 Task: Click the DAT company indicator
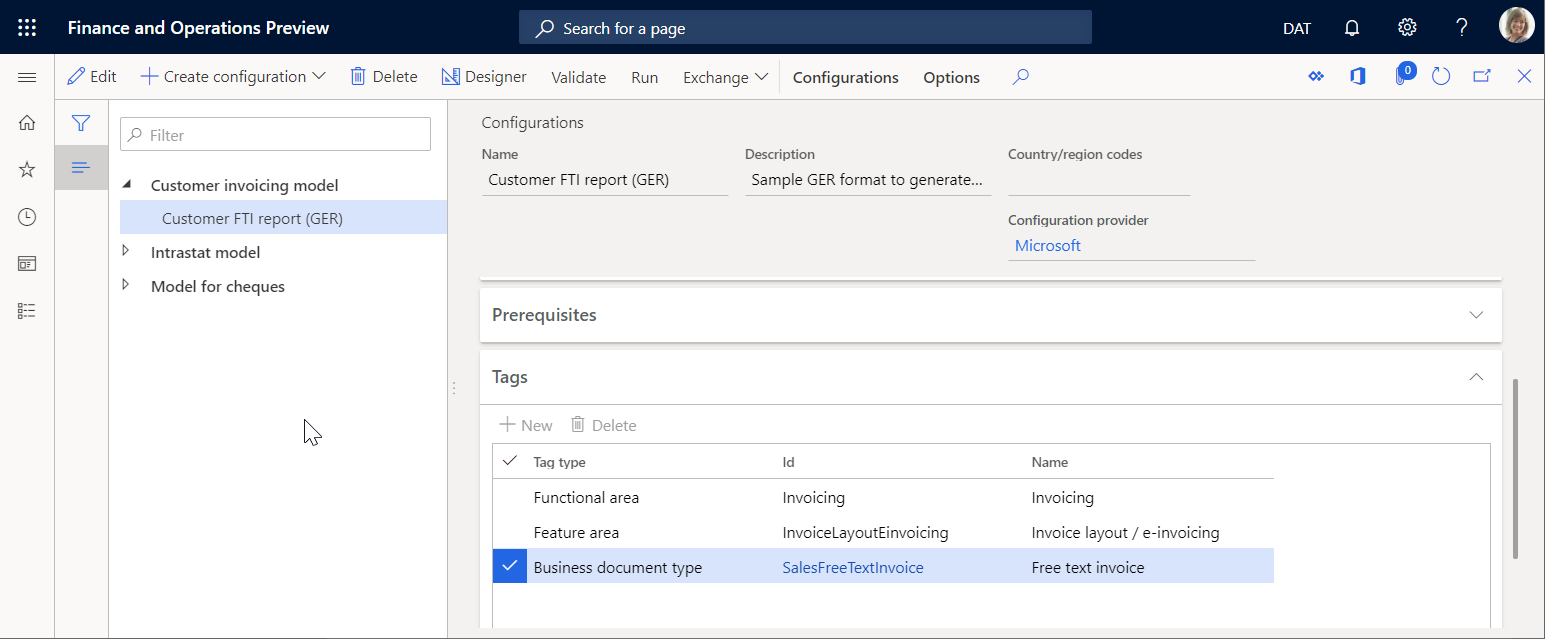(x=1297, y=28)
